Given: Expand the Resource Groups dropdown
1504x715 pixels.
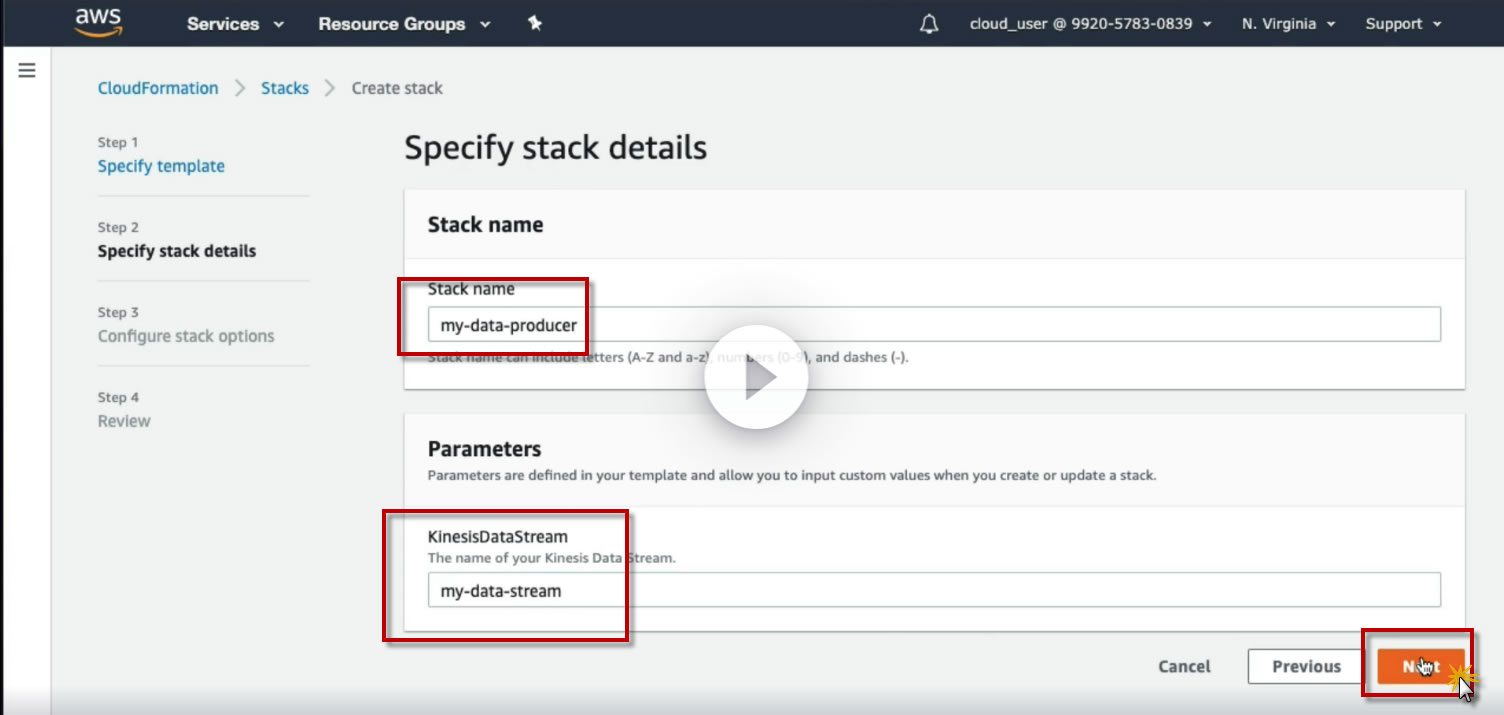Looking at the screenshot, I should point(404,24).
